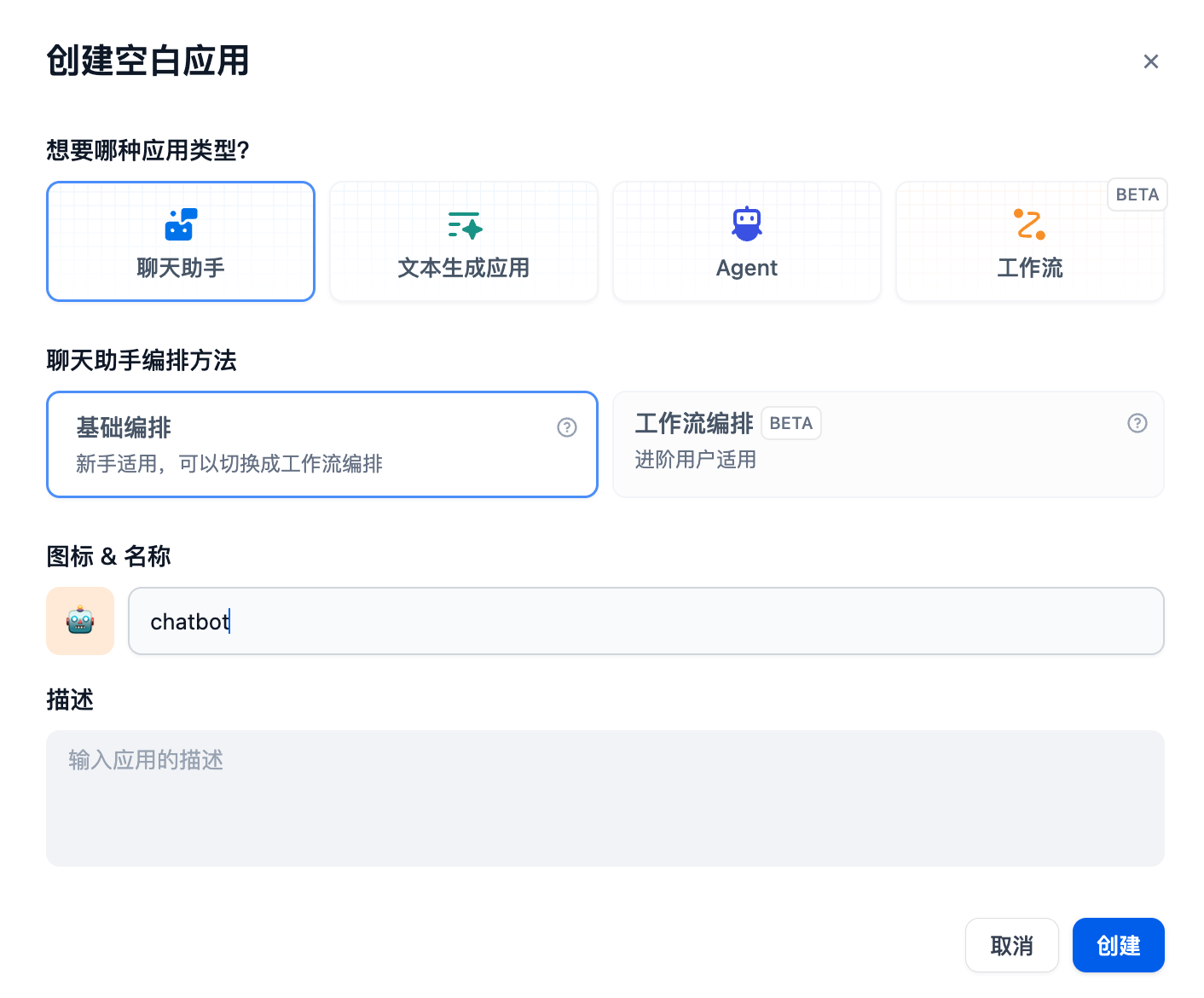
Task: Change the app's robot emoji icon
Action: [x=80, y=621]
